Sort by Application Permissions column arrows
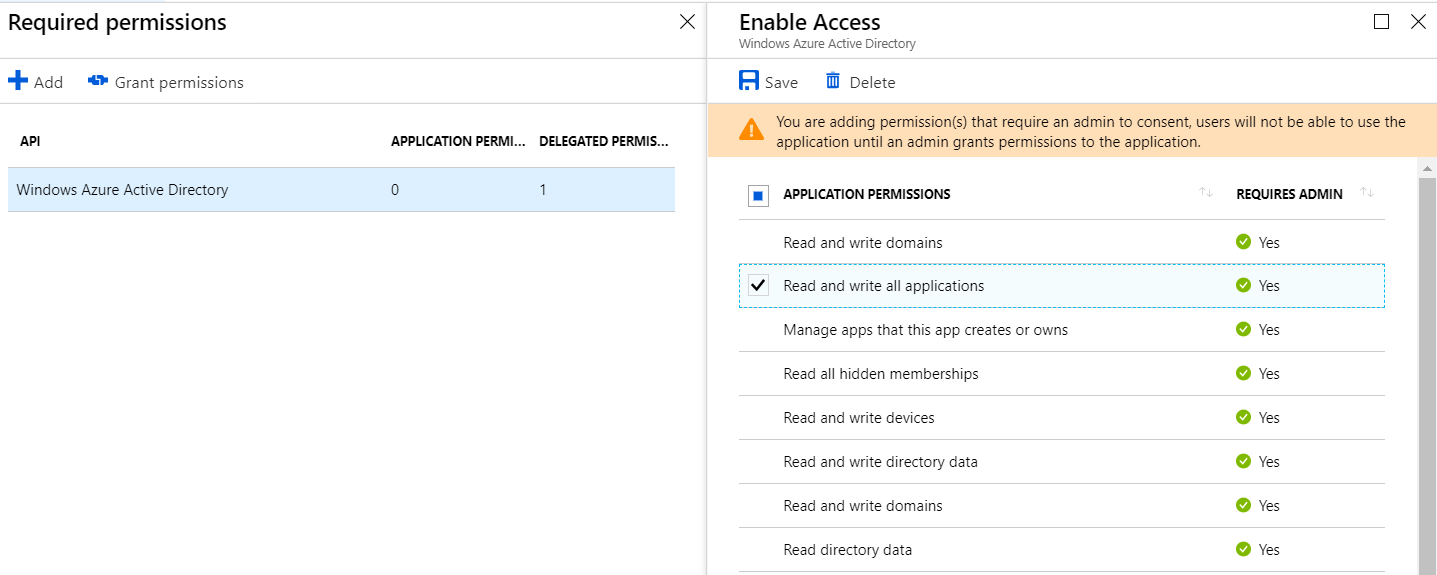Screen dimensions: 1437x575 [x=1206, y=193]
